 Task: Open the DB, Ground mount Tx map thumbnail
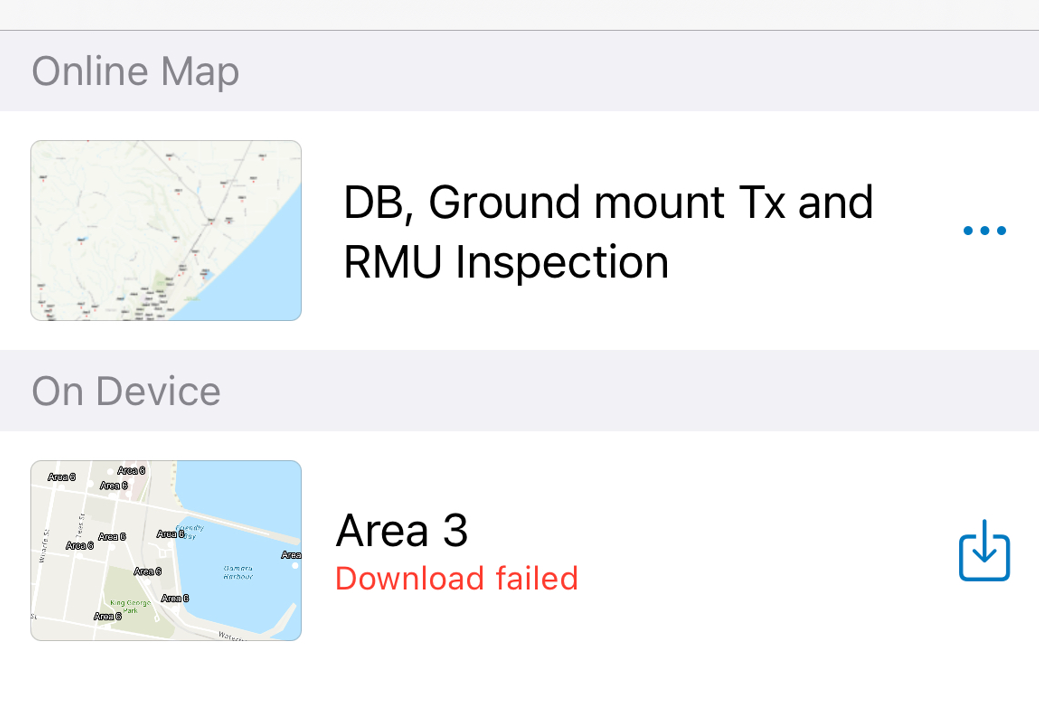[x=166, y=230]
